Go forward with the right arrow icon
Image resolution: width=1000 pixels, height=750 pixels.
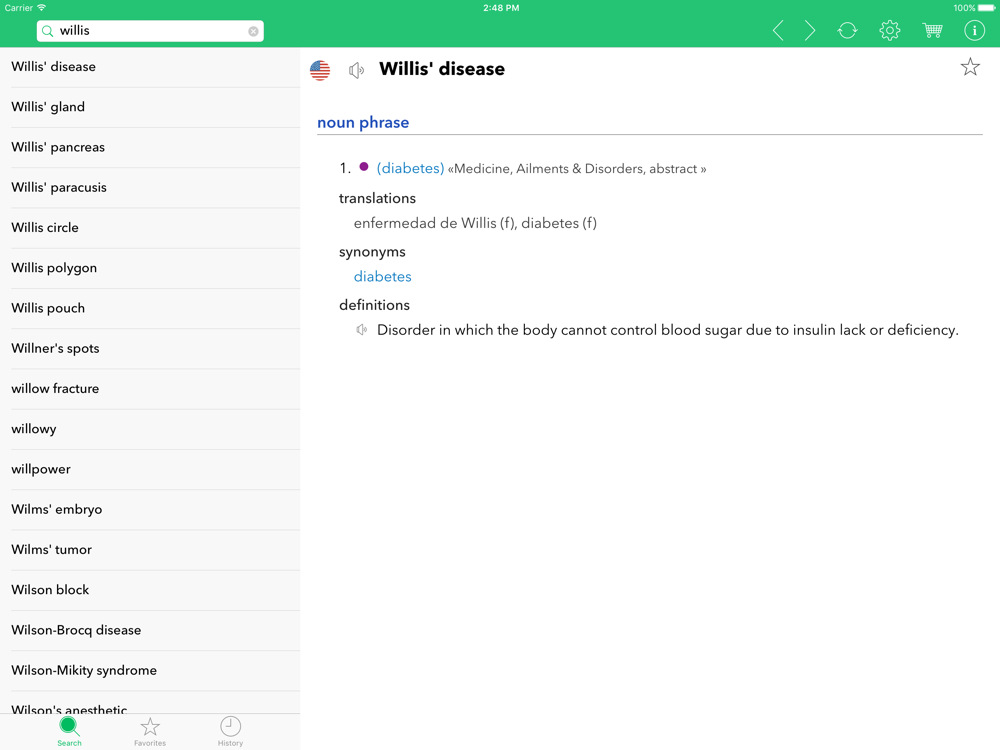(809, 30)
